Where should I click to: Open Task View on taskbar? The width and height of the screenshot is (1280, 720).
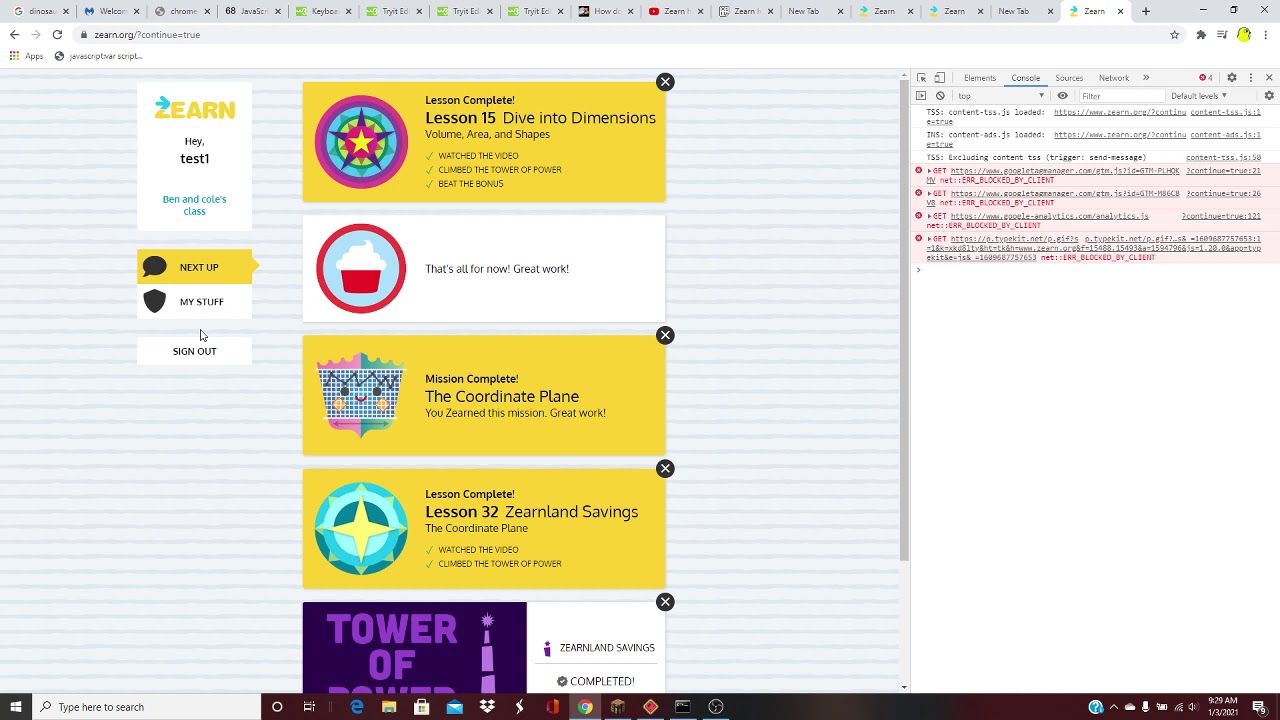point(309,707)
